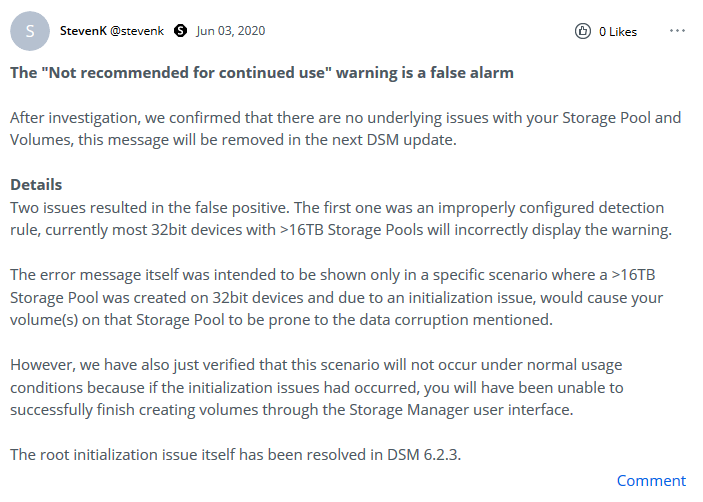703x502 pixels.
Task: Open the three-dot more options menu
Action: click(x=677, y=30)
